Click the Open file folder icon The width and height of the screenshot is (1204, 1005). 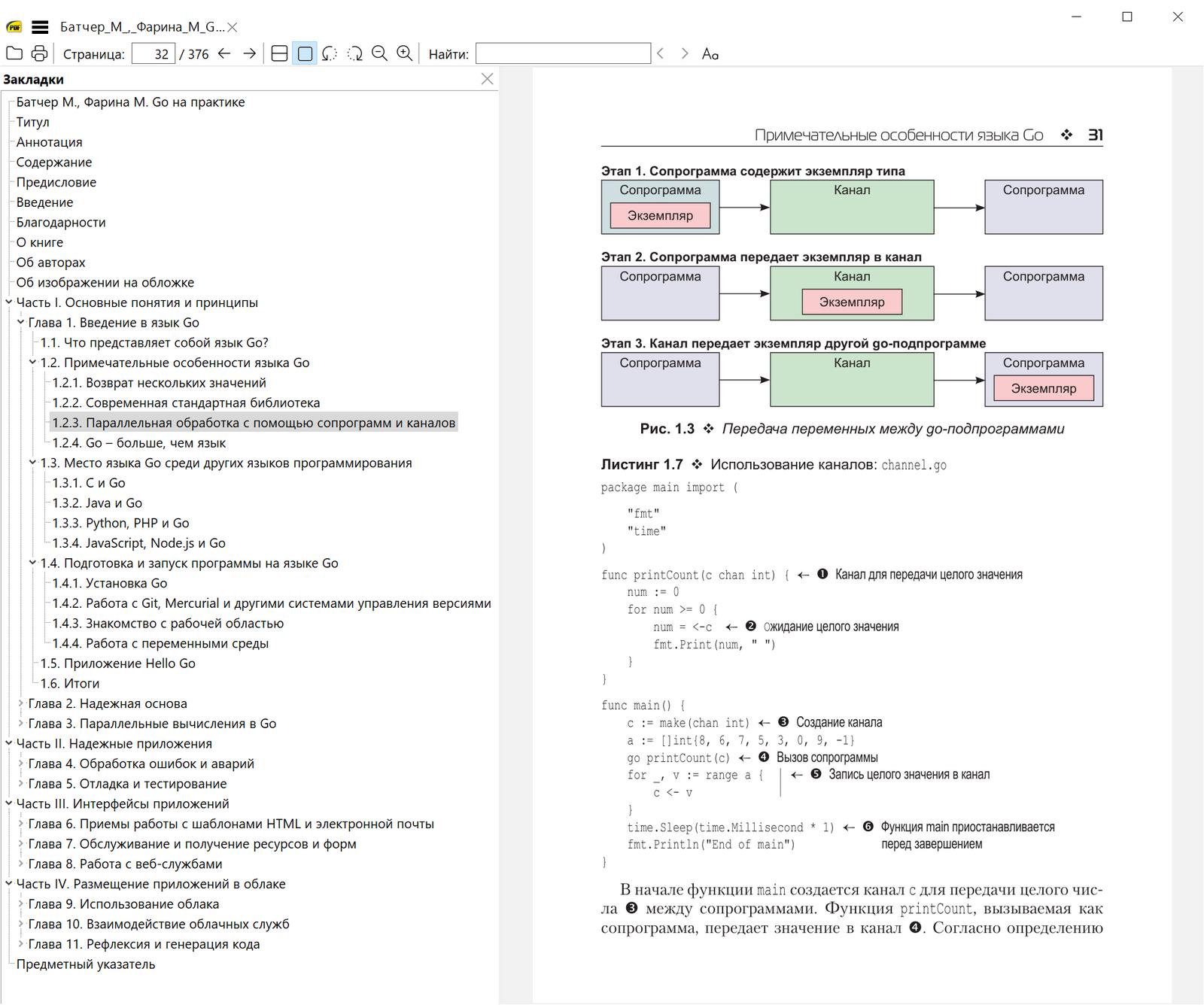[x=14, y=53]
